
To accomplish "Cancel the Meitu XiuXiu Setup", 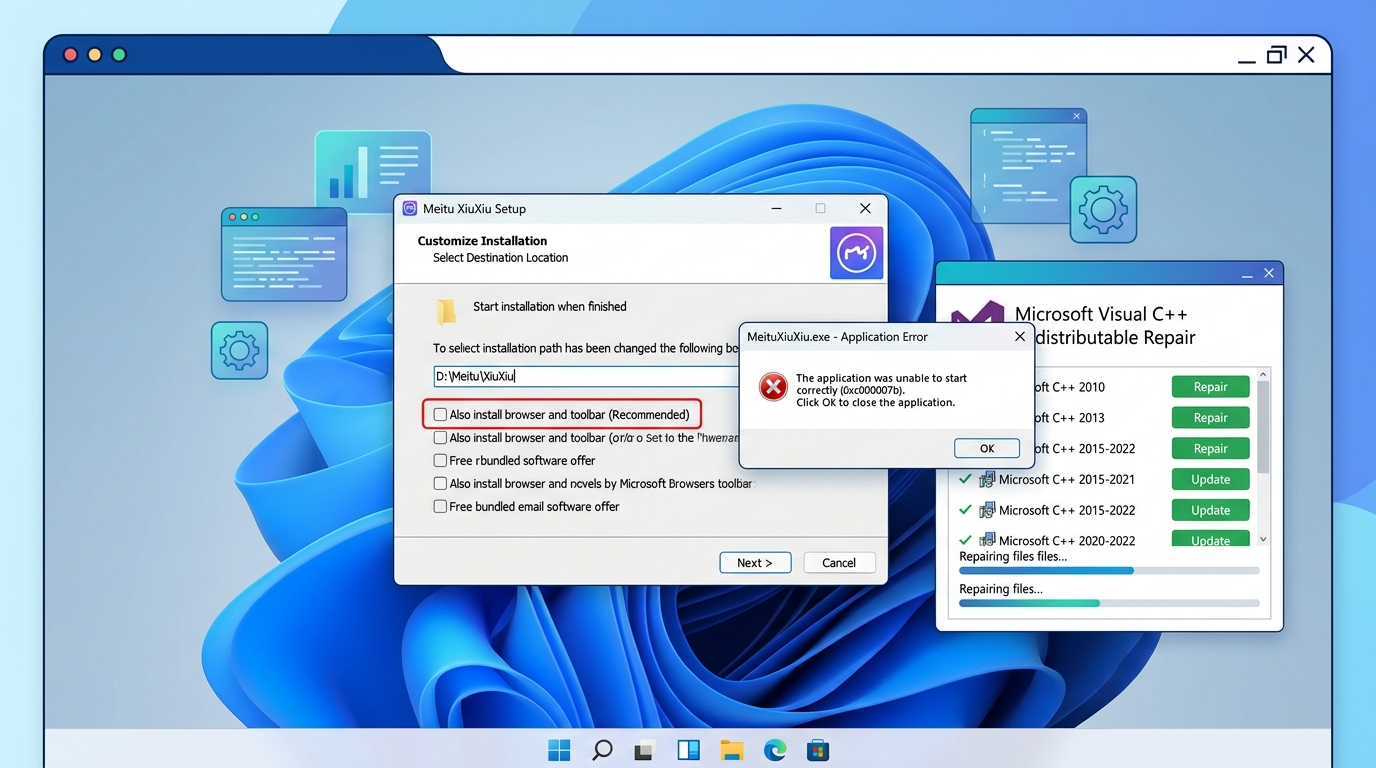I will pos(839,563).
